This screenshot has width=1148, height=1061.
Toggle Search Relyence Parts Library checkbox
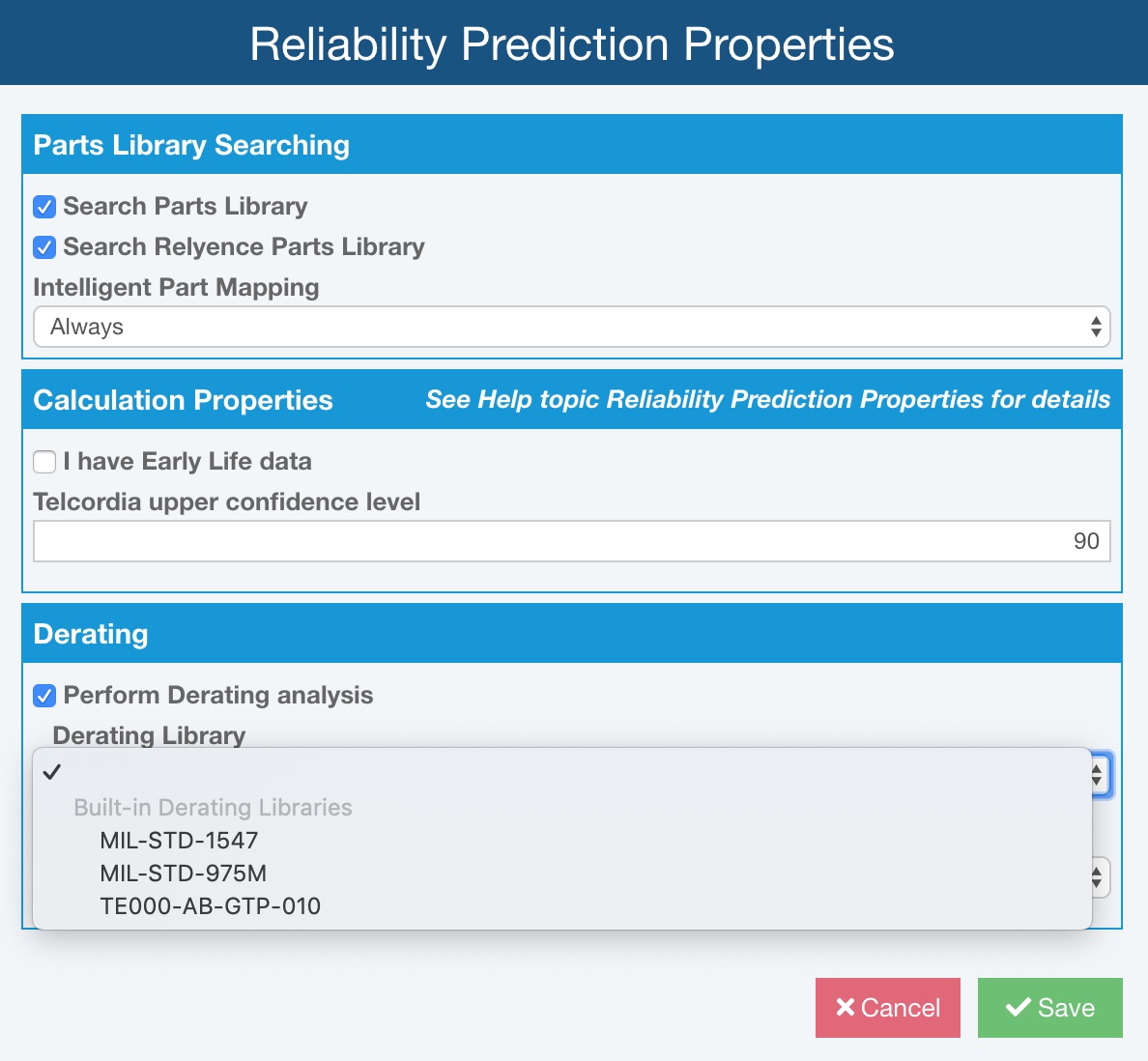(44, 247)
